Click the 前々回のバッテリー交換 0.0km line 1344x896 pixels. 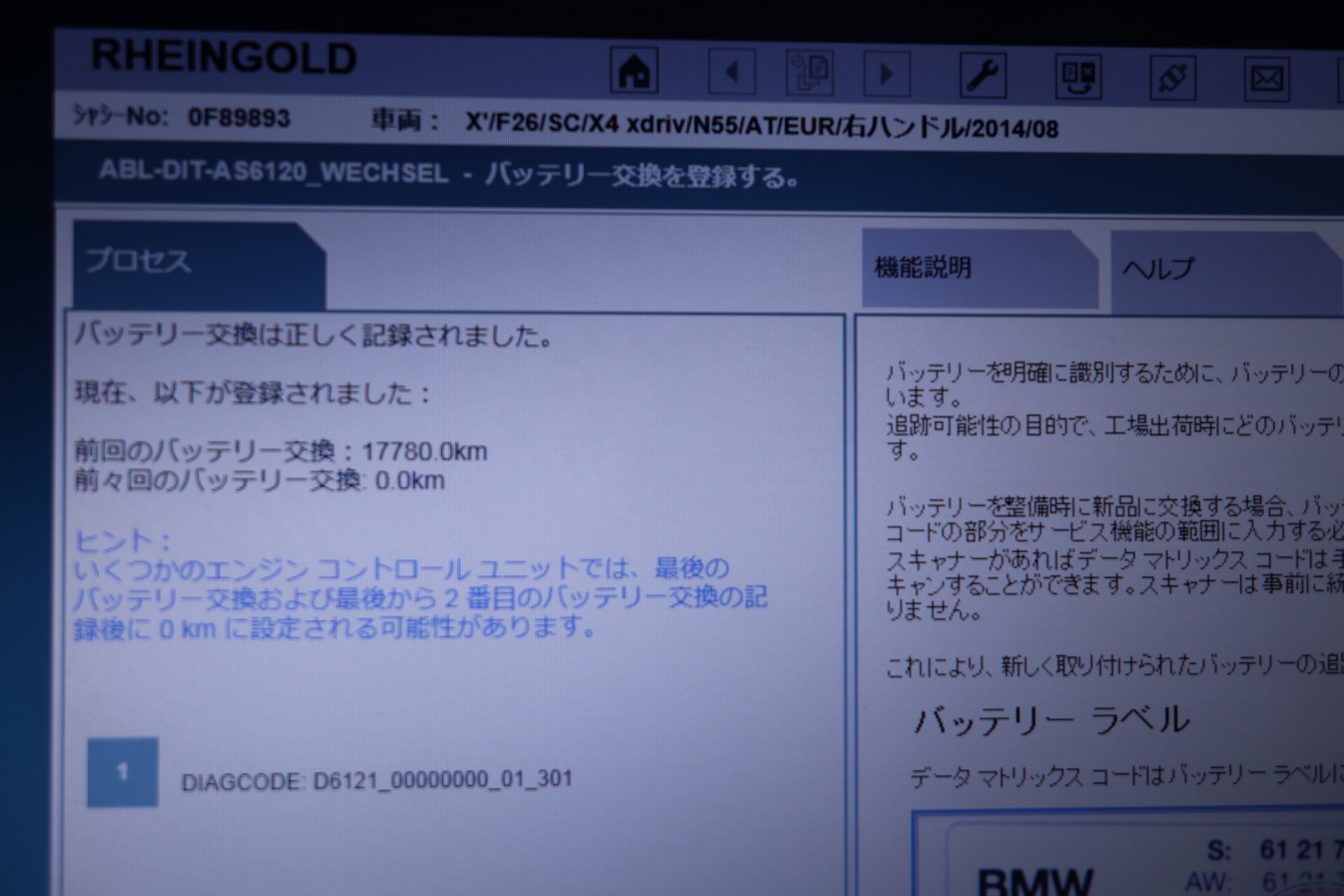click(x=259, y=481)
